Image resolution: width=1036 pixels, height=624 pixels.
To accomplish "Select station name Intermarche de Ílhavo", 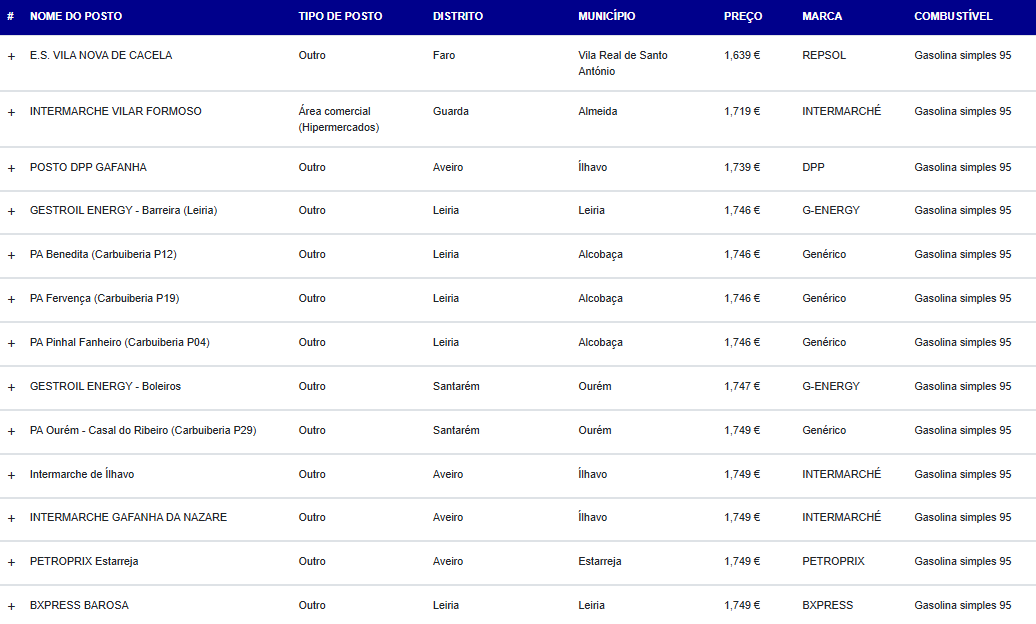I will click(x=82, y=475).
